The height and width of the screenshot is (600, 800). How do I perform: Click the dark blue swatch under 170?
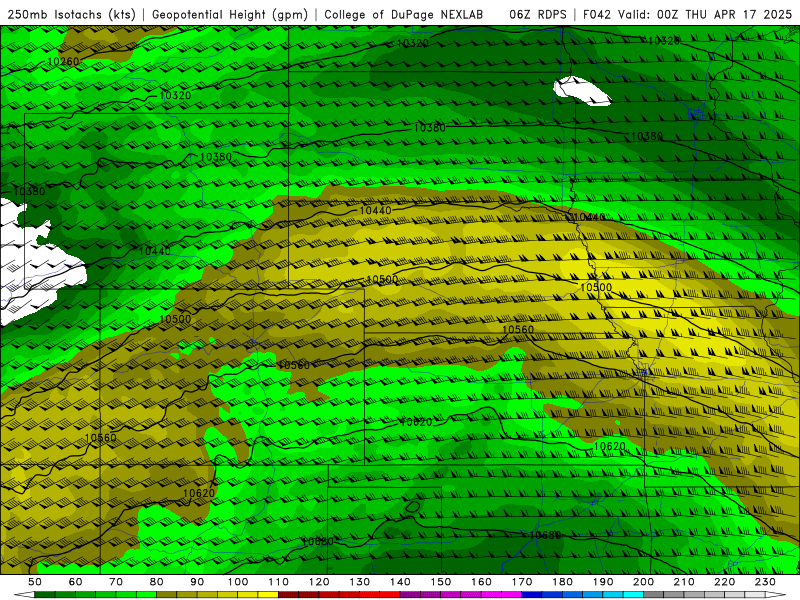click(532, 595)
